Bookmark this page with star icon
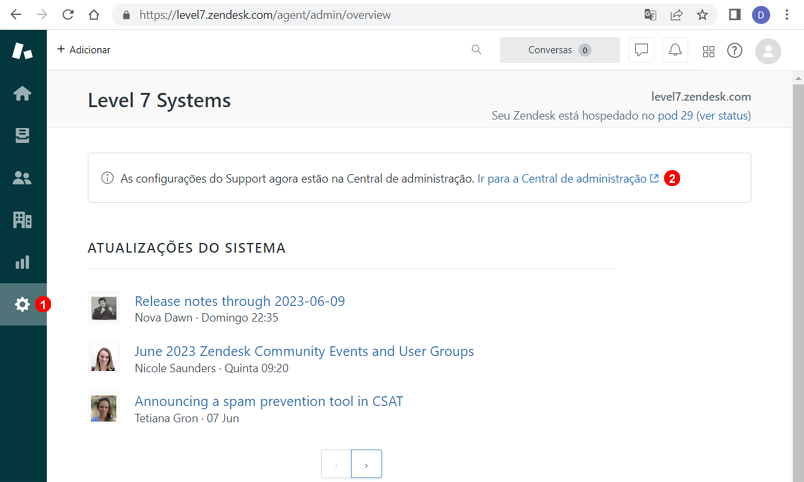 tap(702, 14)
